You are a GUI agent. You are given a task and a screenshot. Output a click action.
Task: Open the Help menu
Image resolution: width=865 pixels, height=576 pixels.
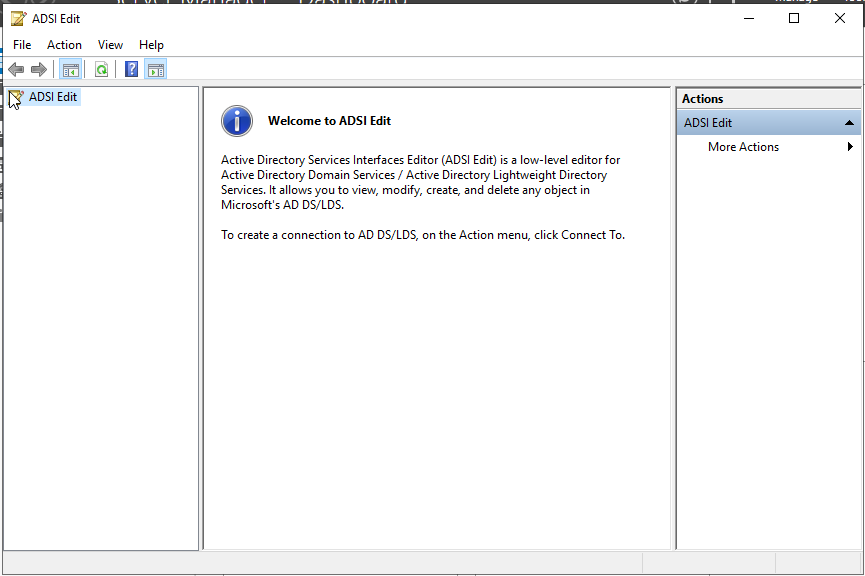click(x=151, y=45)
